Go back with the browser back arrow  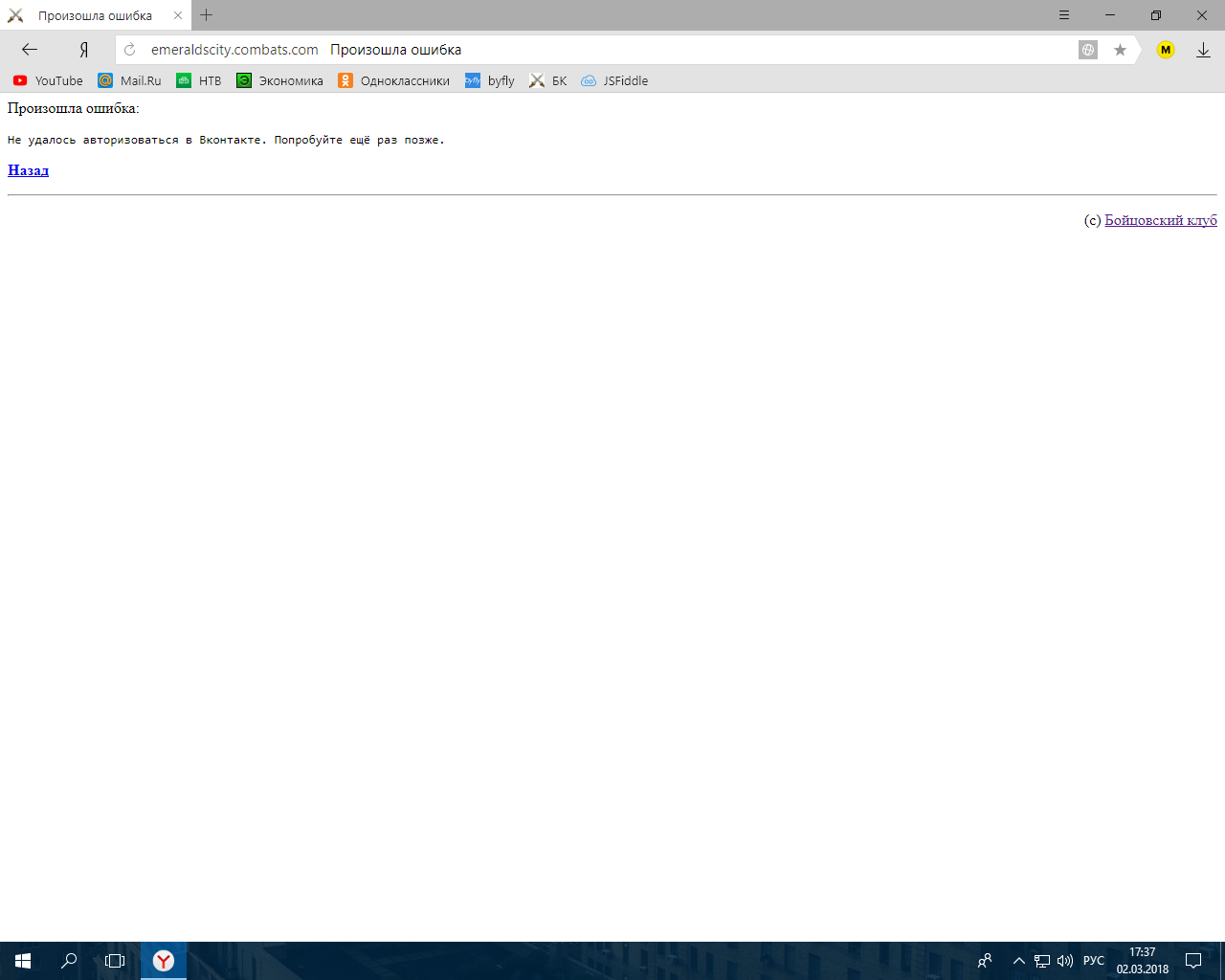click(x=30, y=50)
